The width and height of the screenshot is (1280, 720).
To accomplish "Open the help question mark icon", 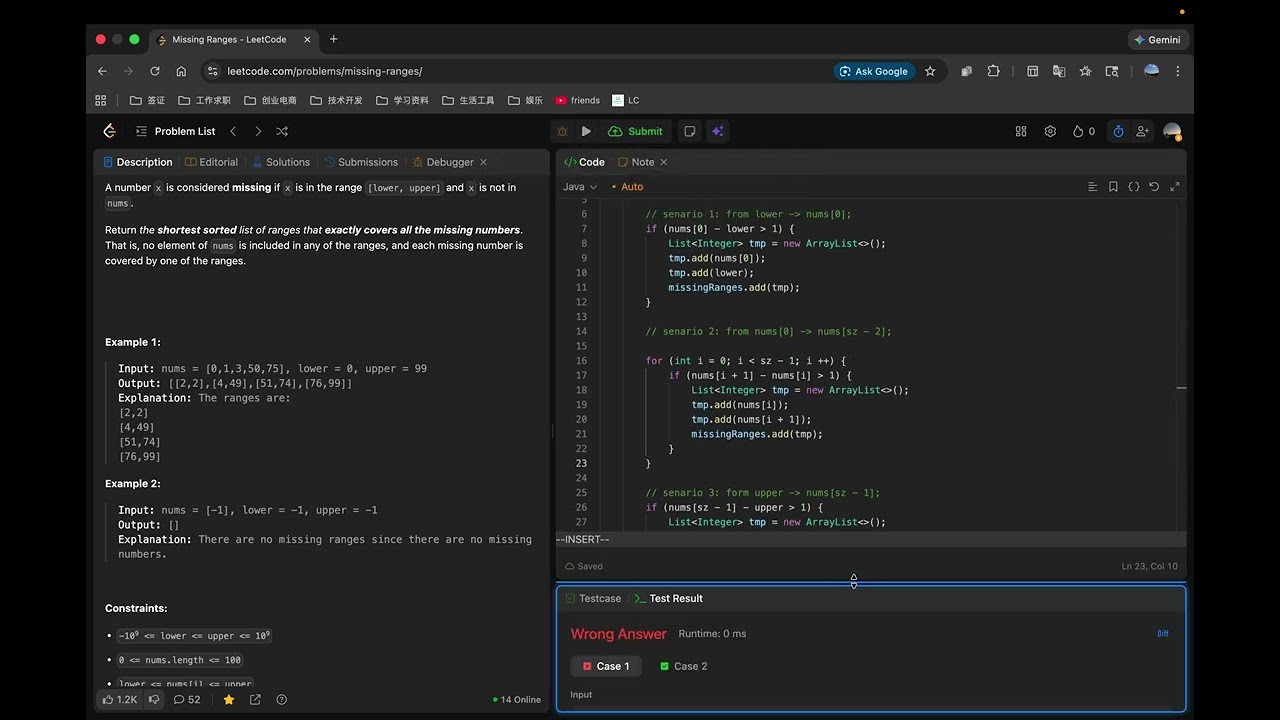I will pyautogui.click(x=281, y=700).
